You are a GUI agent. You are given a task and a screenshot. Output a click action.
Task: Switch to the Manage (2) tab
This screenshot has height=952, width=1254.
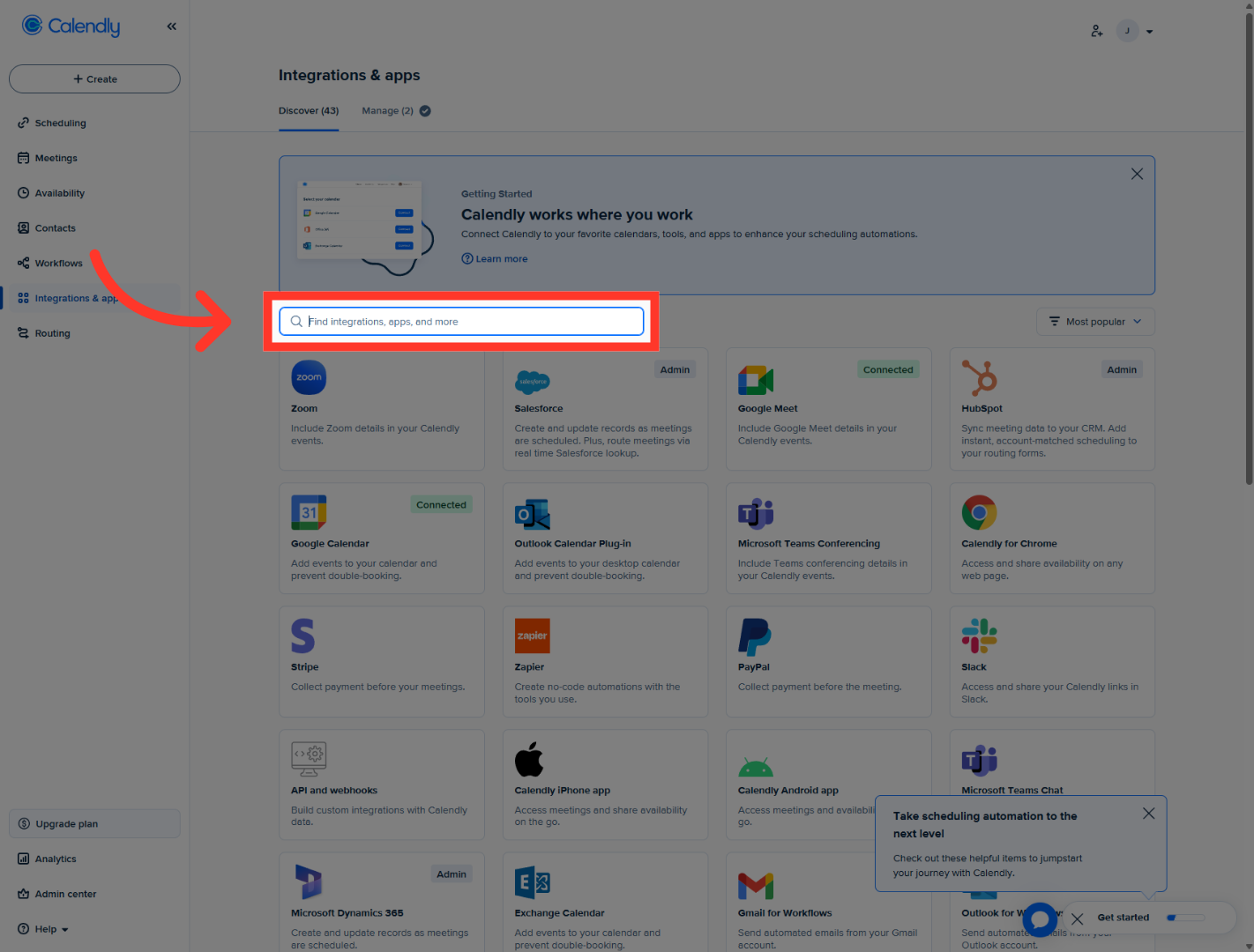tap(387, 111)
